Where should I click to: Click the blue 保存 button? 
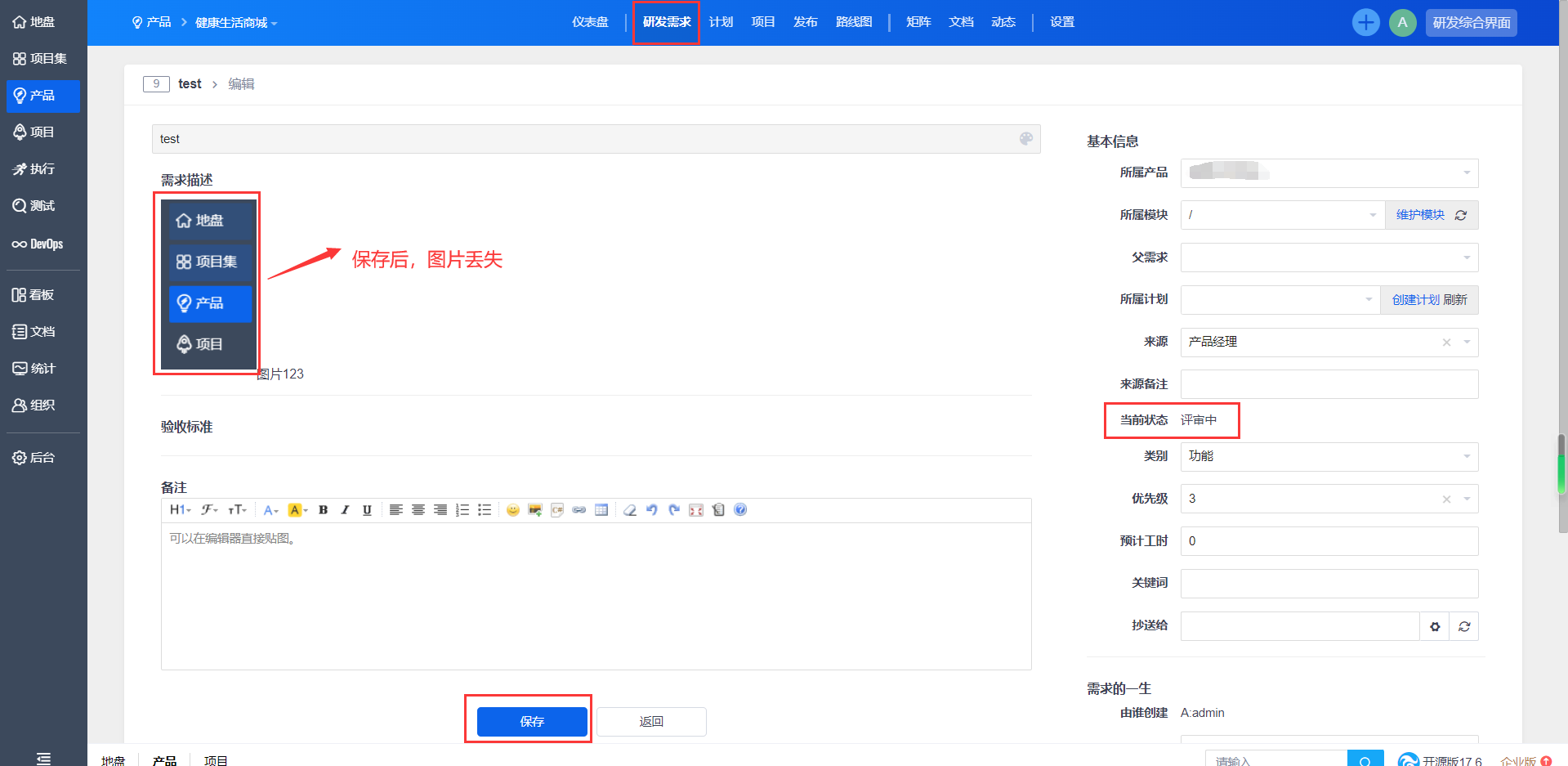532,721
